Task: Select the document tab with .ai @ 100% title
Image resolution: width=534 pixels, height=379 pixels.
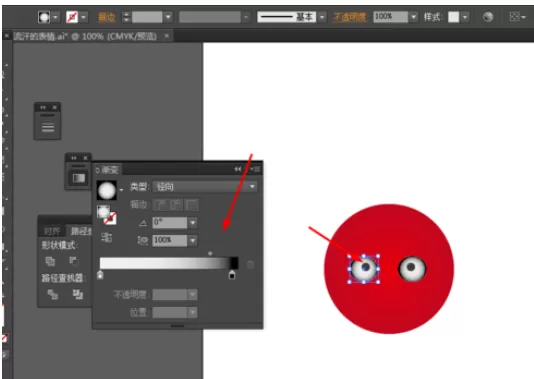Action: pos(85,36)
